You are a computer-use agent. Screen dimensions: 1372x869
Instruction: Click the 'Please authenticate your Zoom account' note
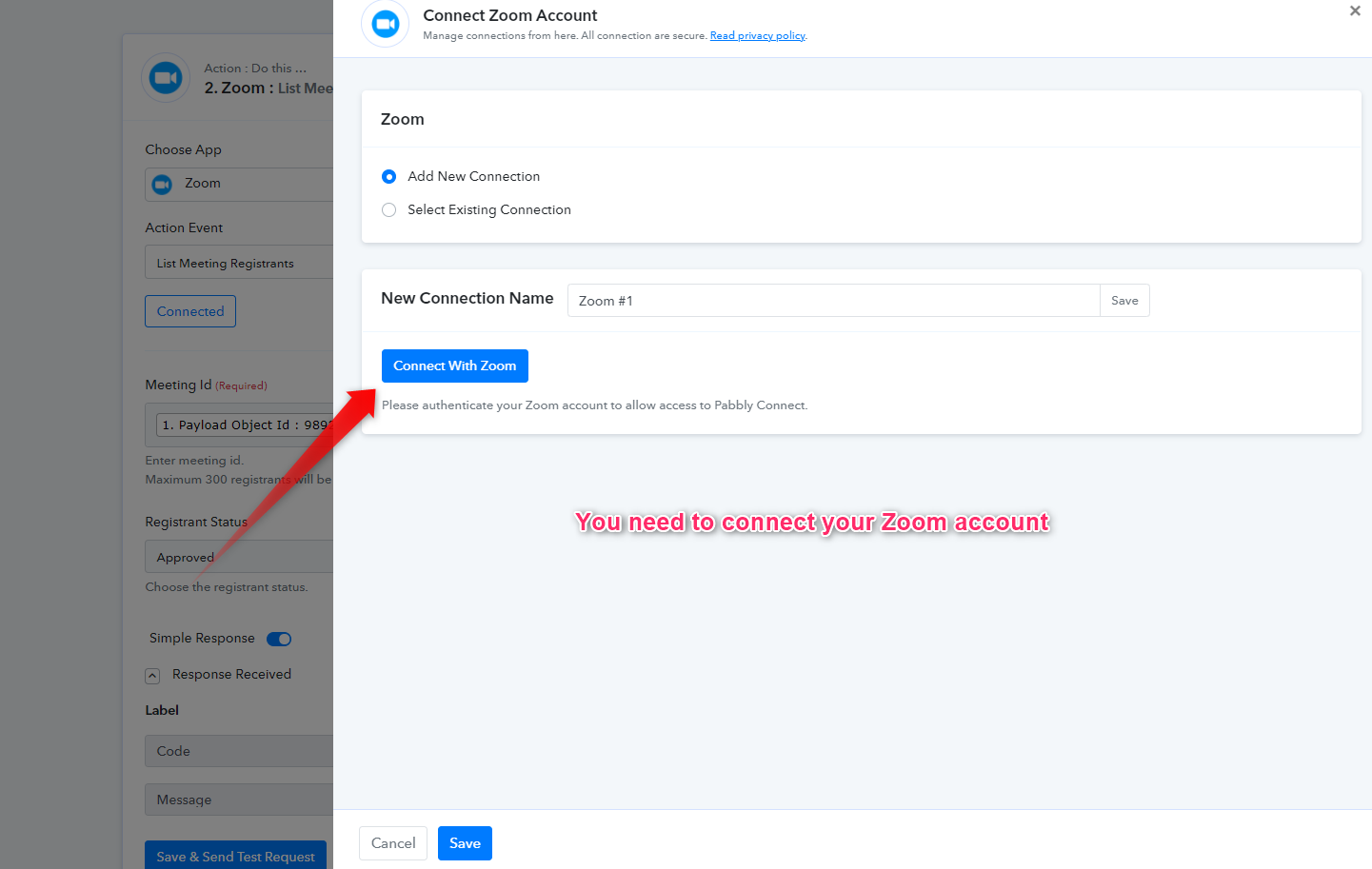point(595,405)
